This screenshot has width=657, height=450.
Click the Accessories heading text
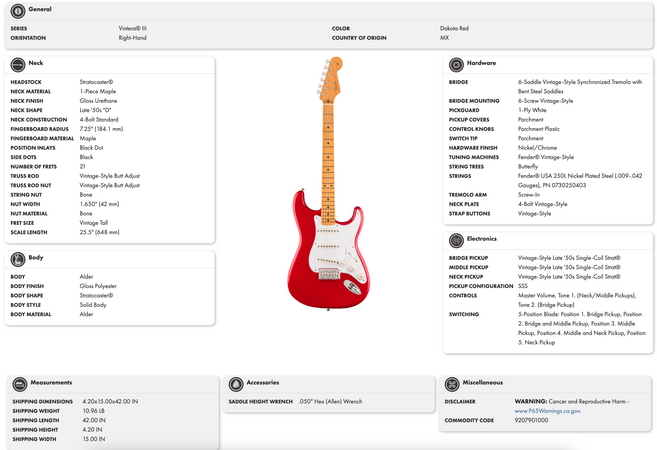pos(262,383)
